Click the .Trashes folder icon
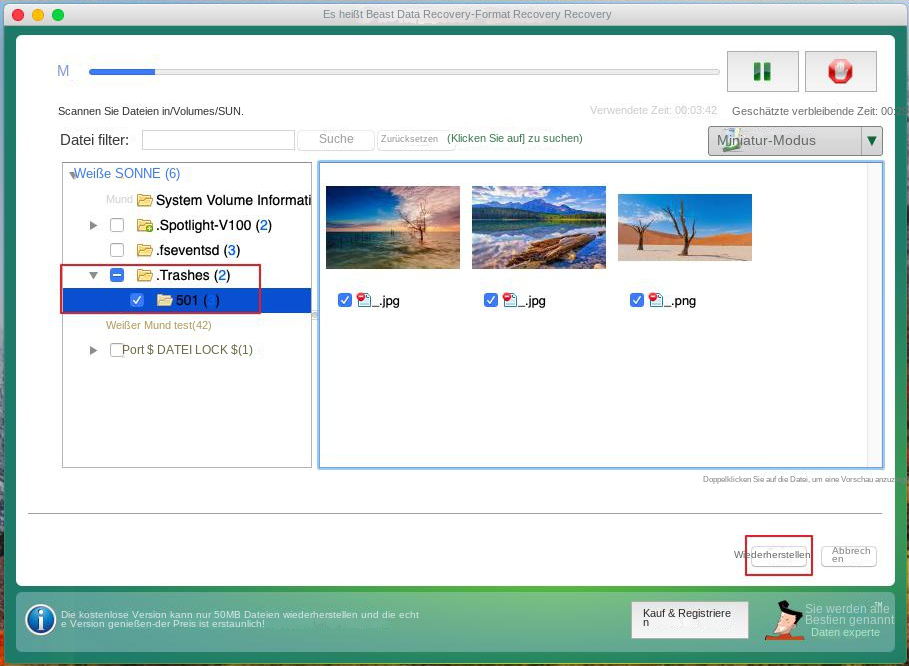This screenshot has width=909, height=666. pos(145,275)
